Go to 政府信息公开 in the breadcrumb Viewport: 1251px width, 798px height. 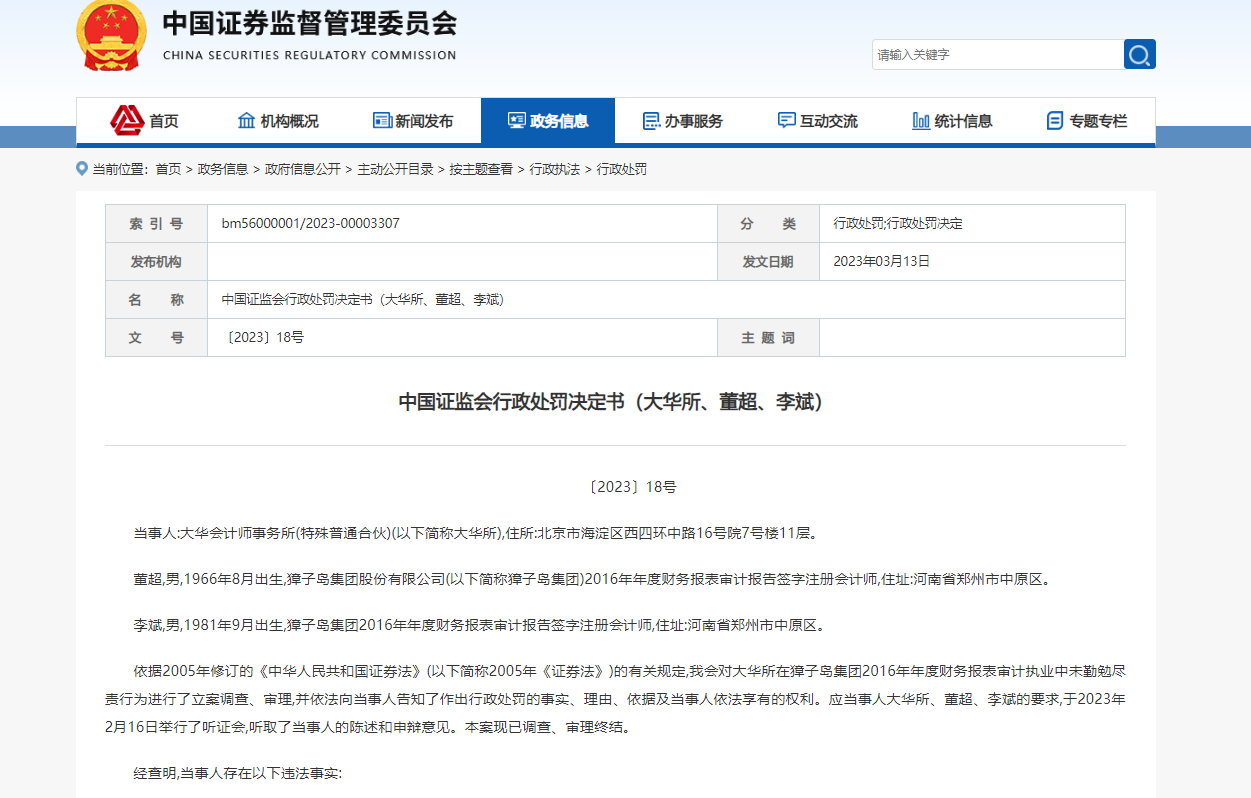click(303, 169)
